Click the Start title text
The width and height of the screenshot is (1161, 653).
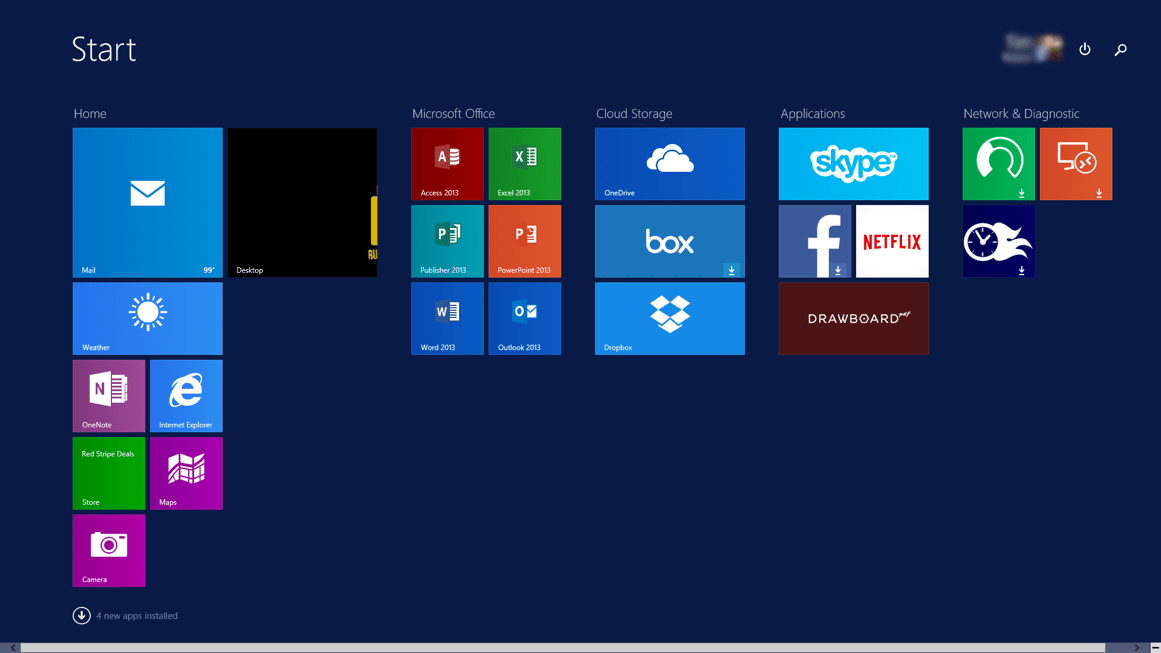[x=104, y=49]
